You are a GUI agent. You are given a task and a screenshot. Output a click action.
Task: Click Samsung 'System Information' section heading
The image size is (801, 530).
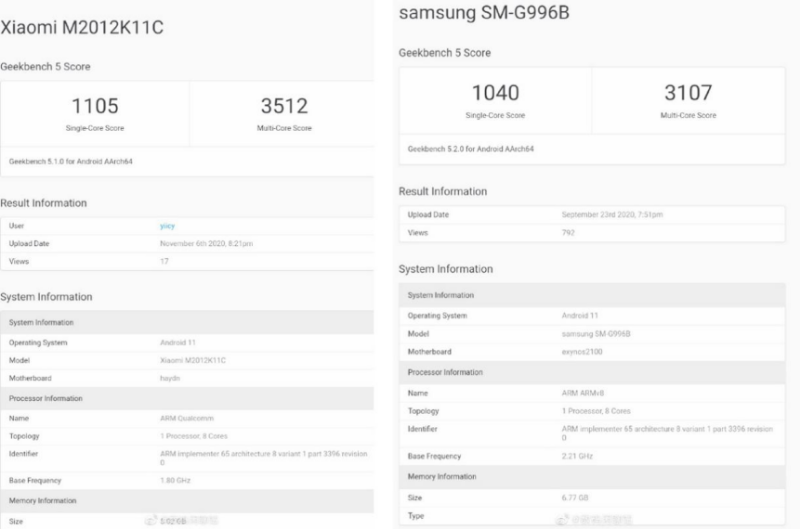click(x=445, y=269)
